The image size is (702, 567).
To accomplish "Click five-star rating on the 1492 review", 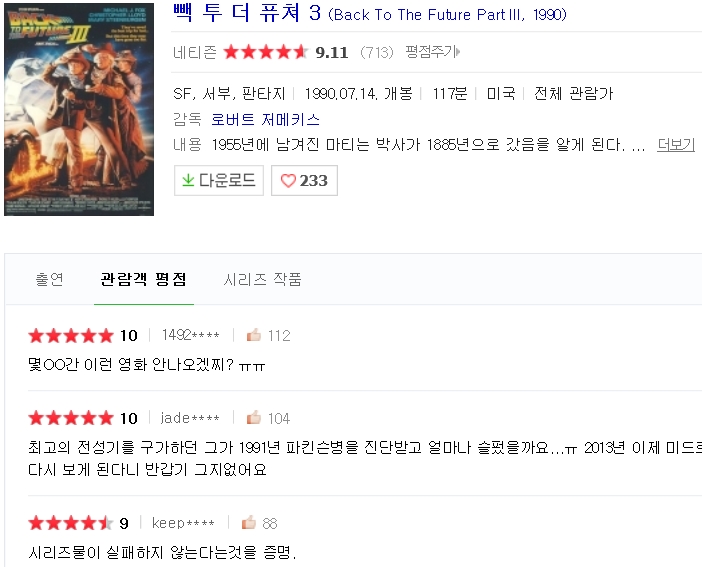I will pos(71,335).
